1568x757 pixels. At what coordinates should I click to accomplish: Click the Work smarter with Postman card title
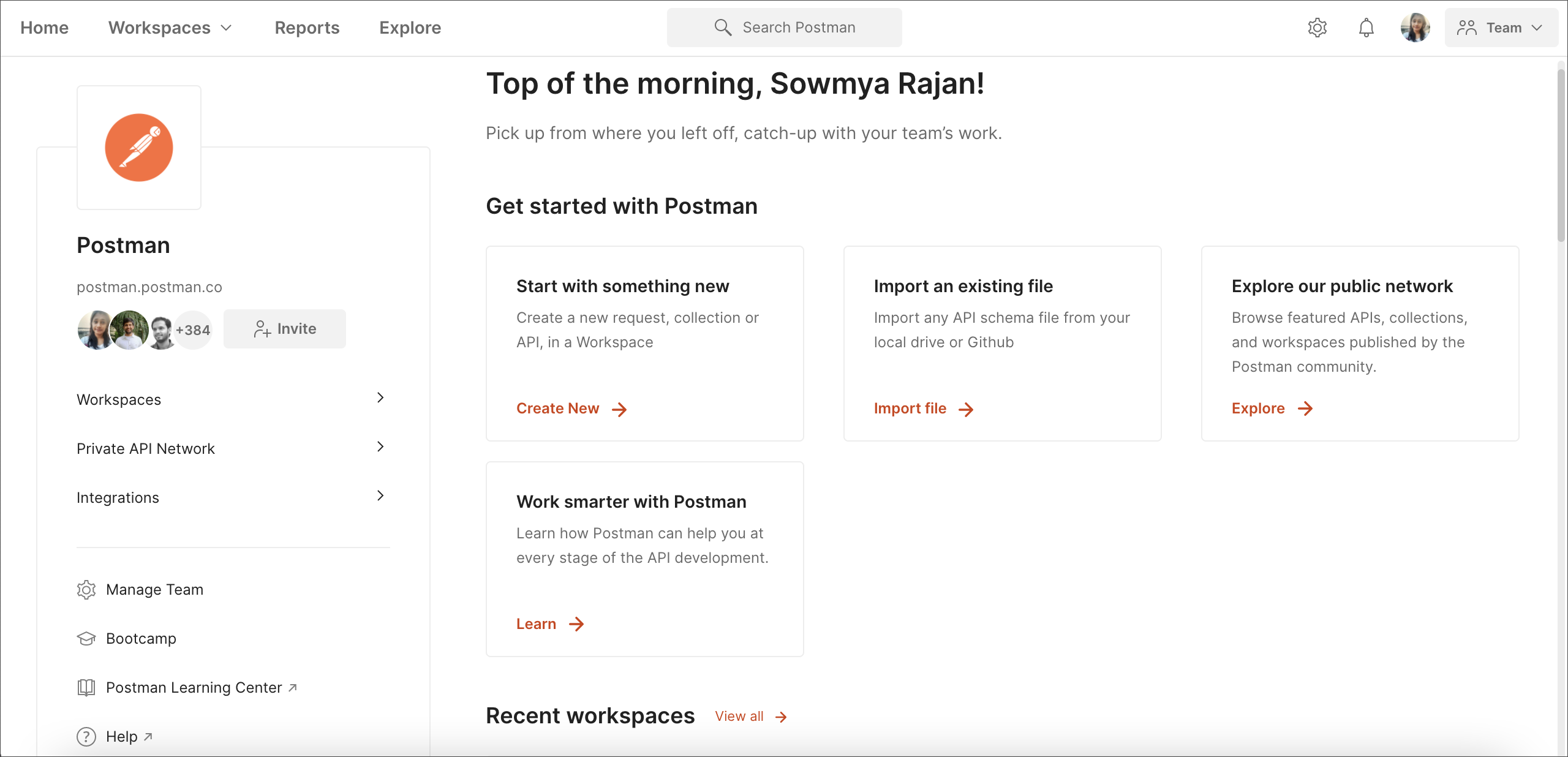tap(631, 502)
